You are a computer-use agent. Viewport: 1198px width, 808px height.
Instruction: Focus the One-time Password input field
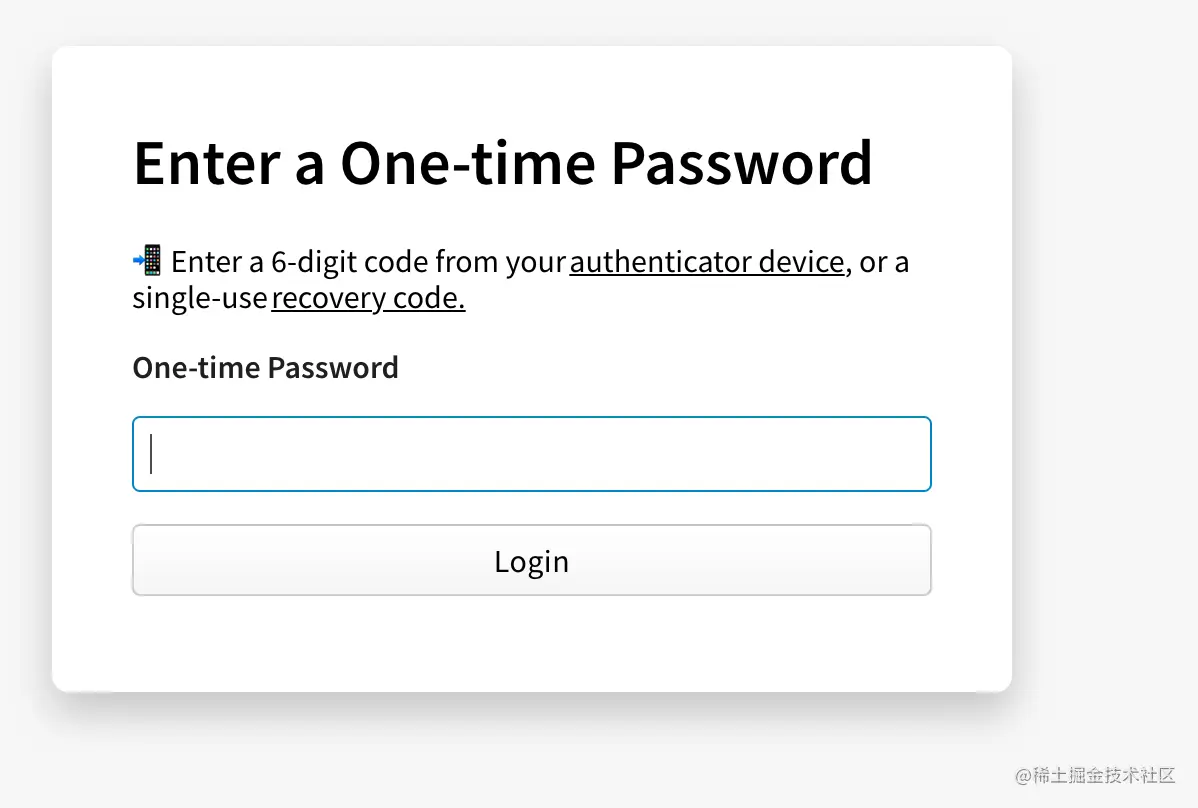[x=531, y=454]
